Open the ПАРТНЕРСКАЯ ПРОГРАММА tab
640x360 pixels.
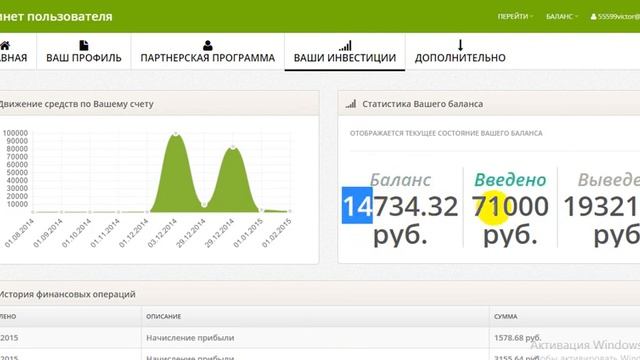pyautogui.click(x=208, y=52)
